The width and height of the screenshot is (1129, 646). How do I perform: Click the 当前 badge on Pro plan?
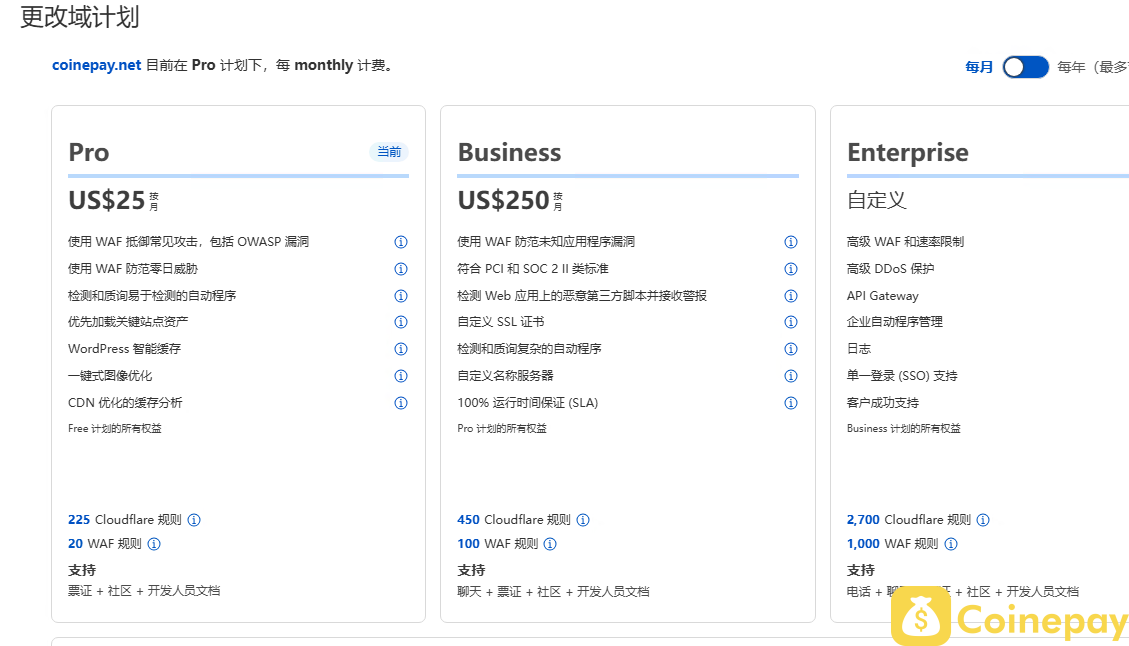(x=389, y=152)
